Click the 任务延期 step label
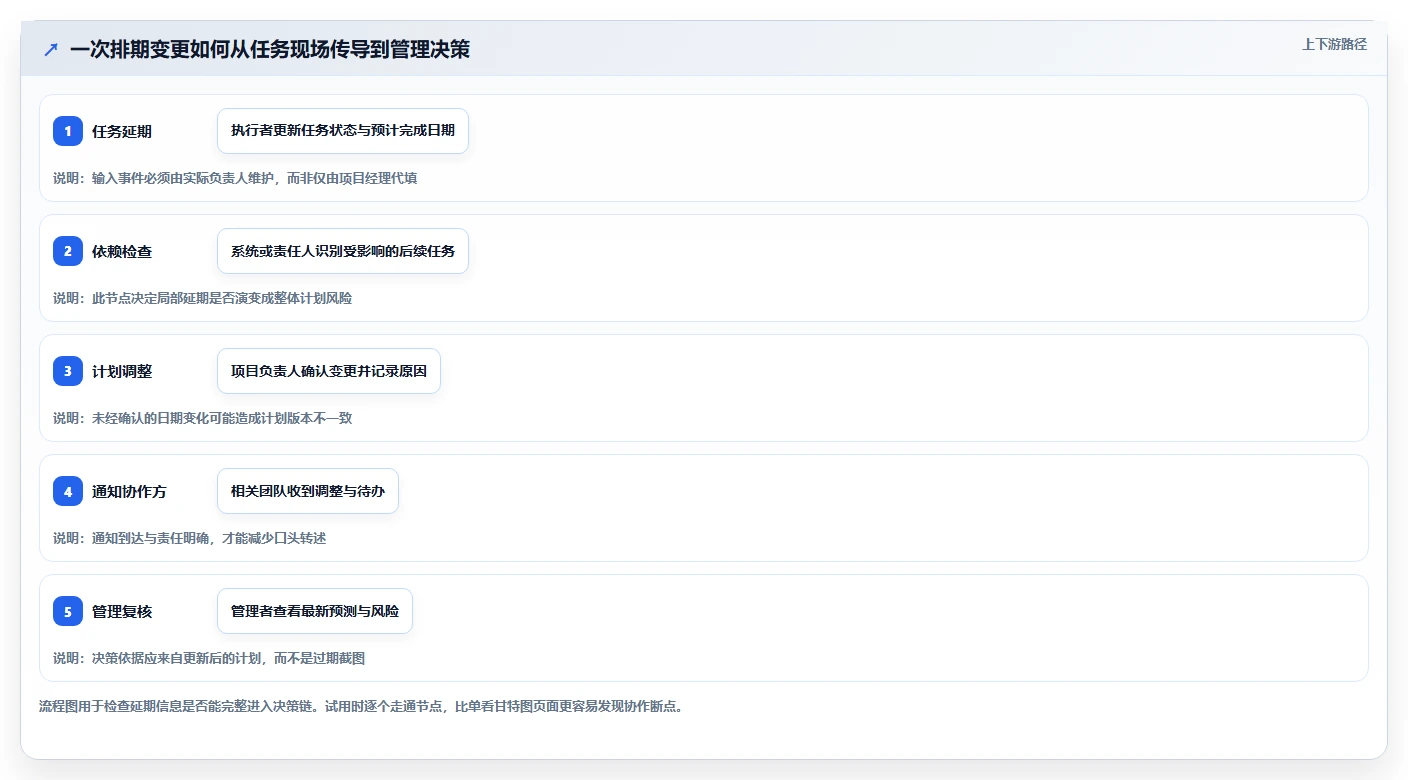 pyautogui.click(x=122, y=131)
